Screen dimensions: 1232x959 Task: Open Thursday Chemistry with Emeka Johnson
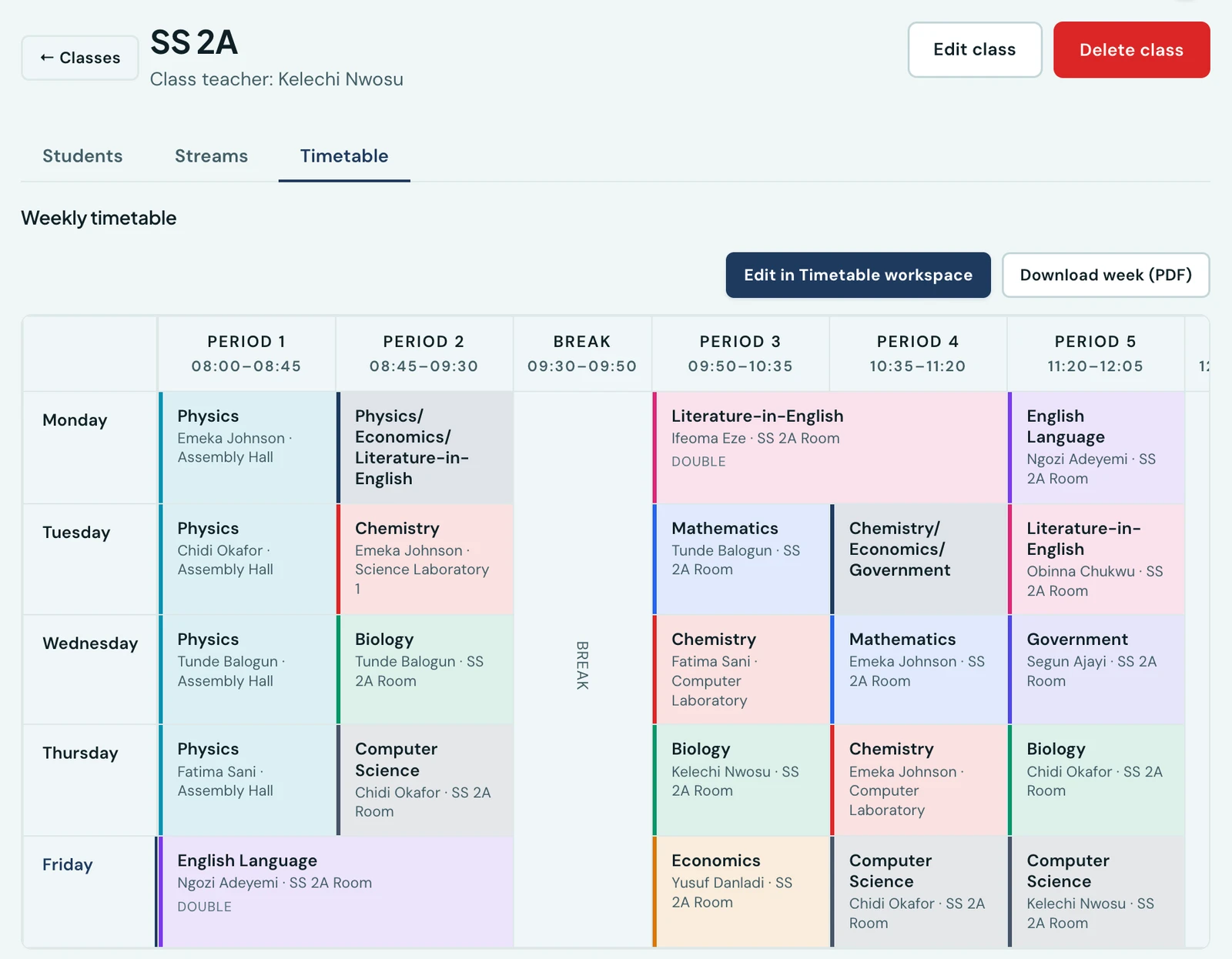tap(919, 780)
